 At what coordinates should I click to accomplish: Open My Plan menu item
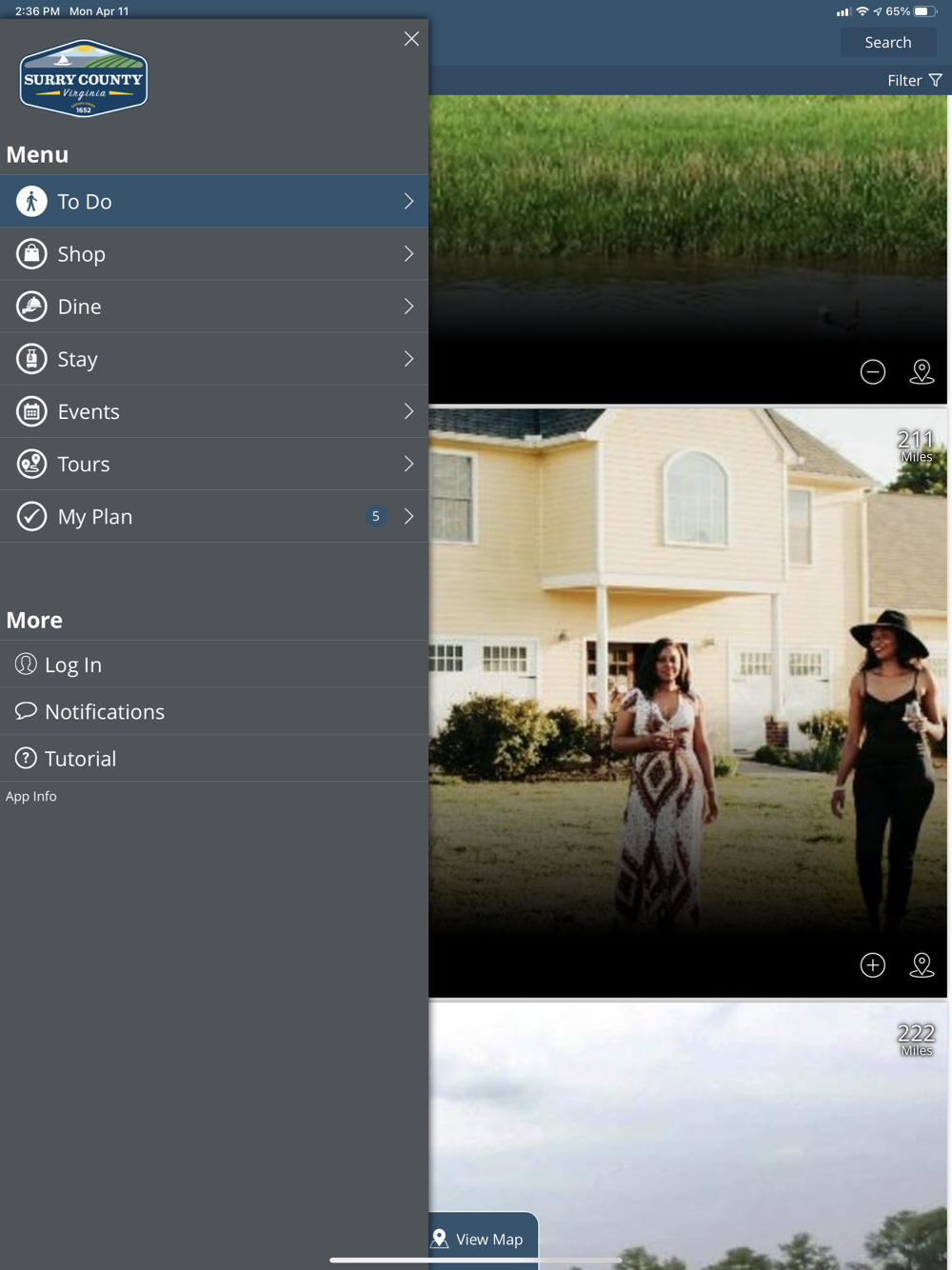coord(214,516)
